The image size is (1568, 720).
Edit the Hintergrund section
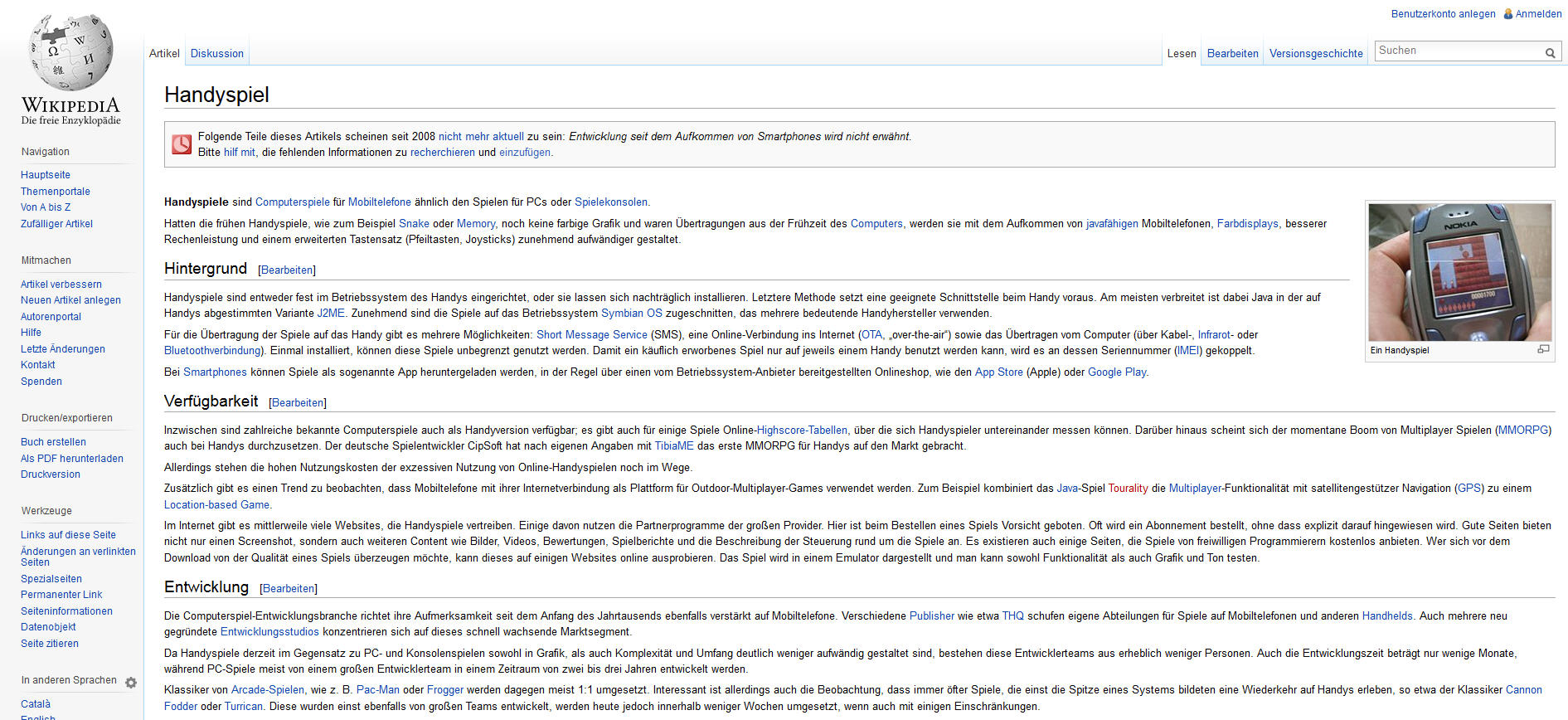287,270
